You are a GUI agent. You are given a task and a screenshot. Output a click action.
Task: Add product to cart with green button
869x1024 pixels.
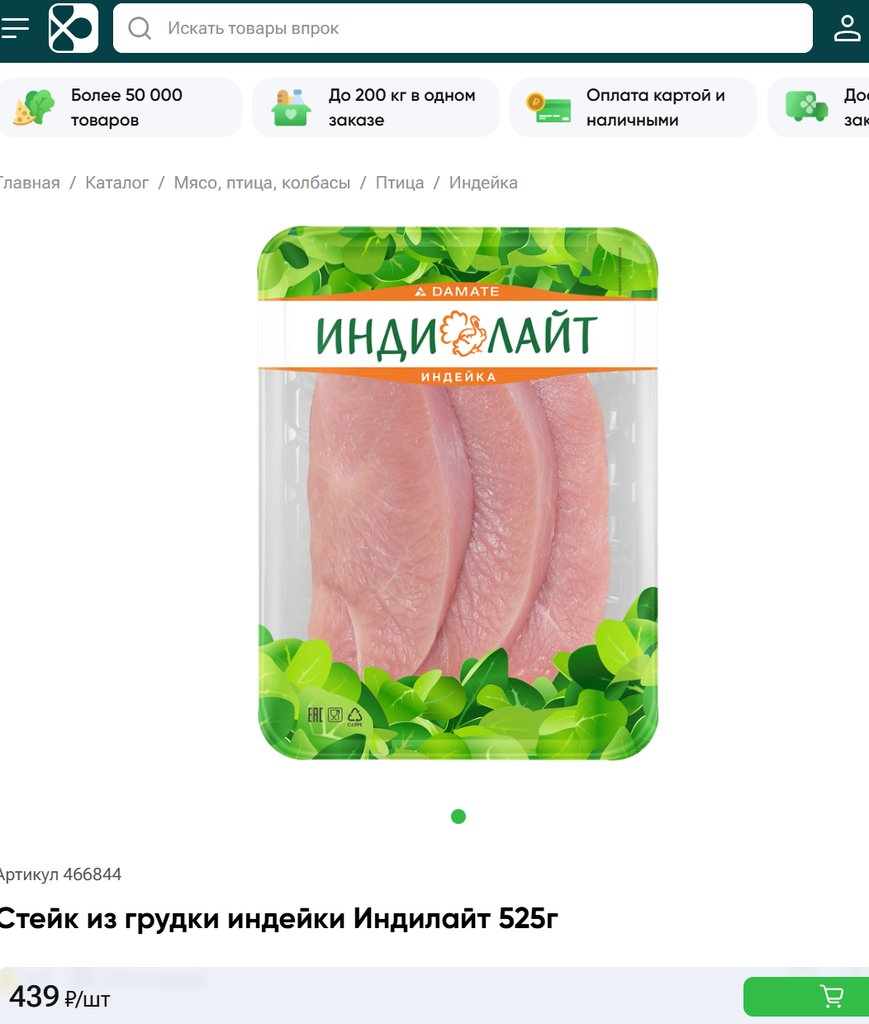pos(806,997)
